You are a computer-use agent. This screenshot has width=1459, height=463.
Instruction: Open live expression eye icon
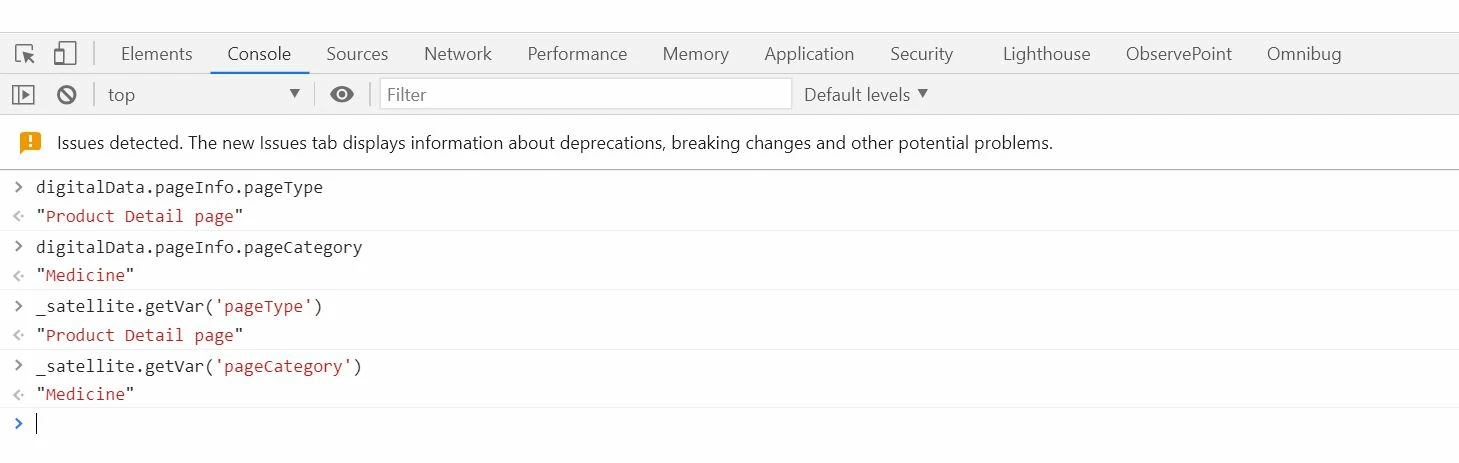pyautogui.click(x=342, y=95)
